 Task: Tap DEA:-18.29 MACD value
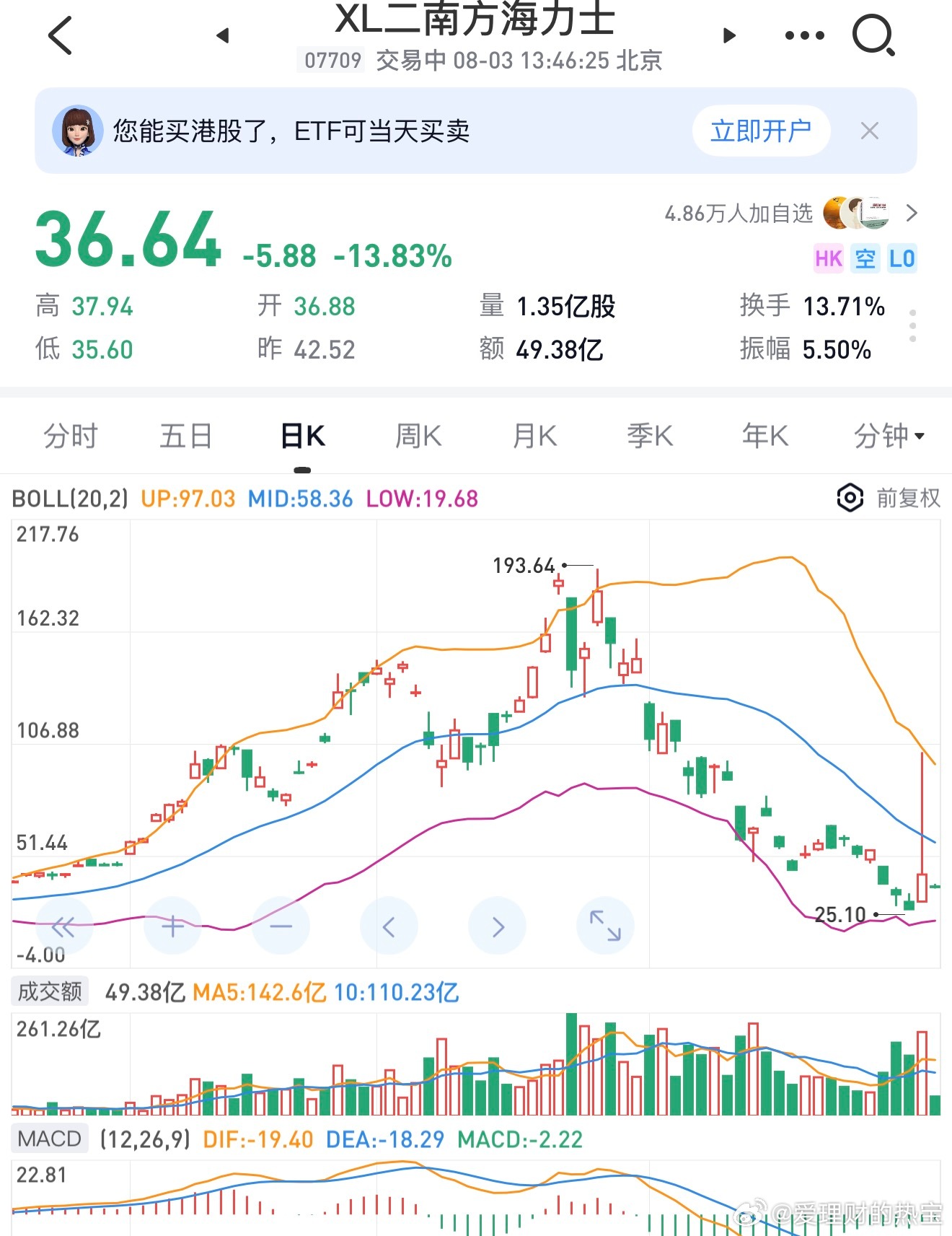(x=385, y=1139)
